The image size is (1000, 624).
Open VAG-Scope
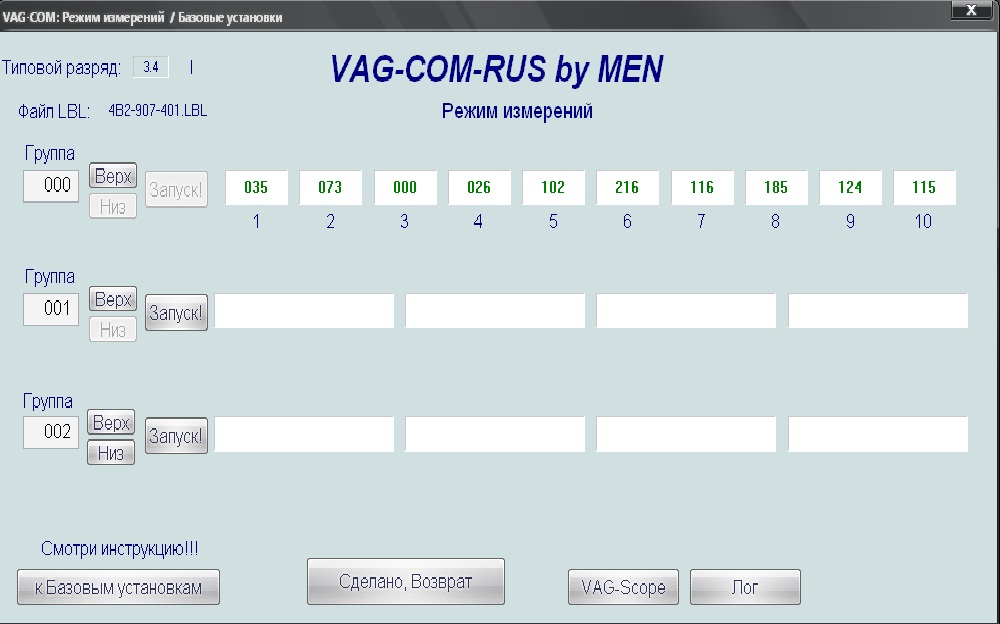tap(623, 587)
